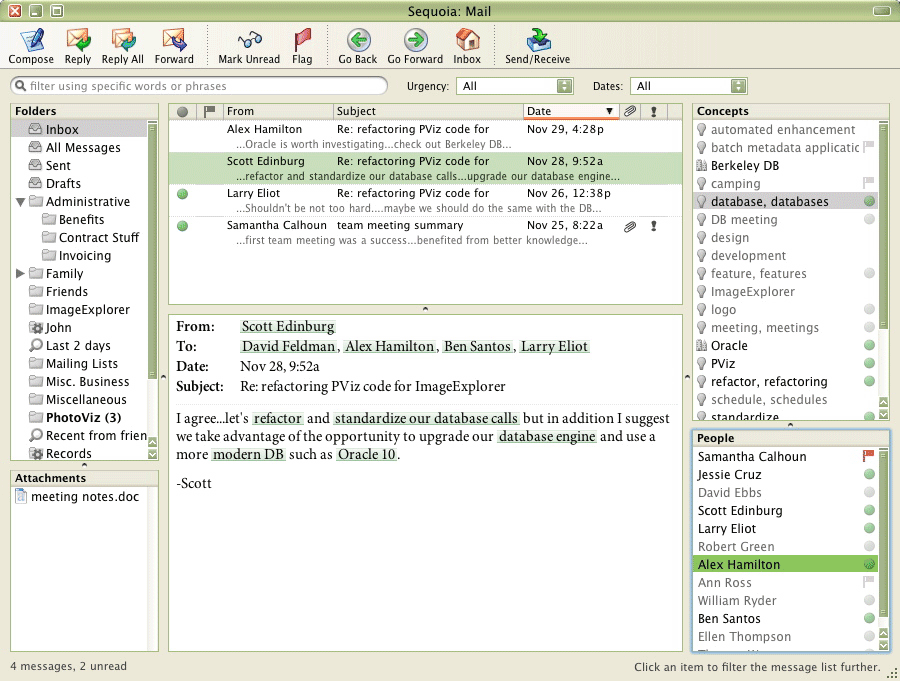Click the Send/Receive icon
The width and height of the screenshot is (900, 681).
[x=538, y=40]
